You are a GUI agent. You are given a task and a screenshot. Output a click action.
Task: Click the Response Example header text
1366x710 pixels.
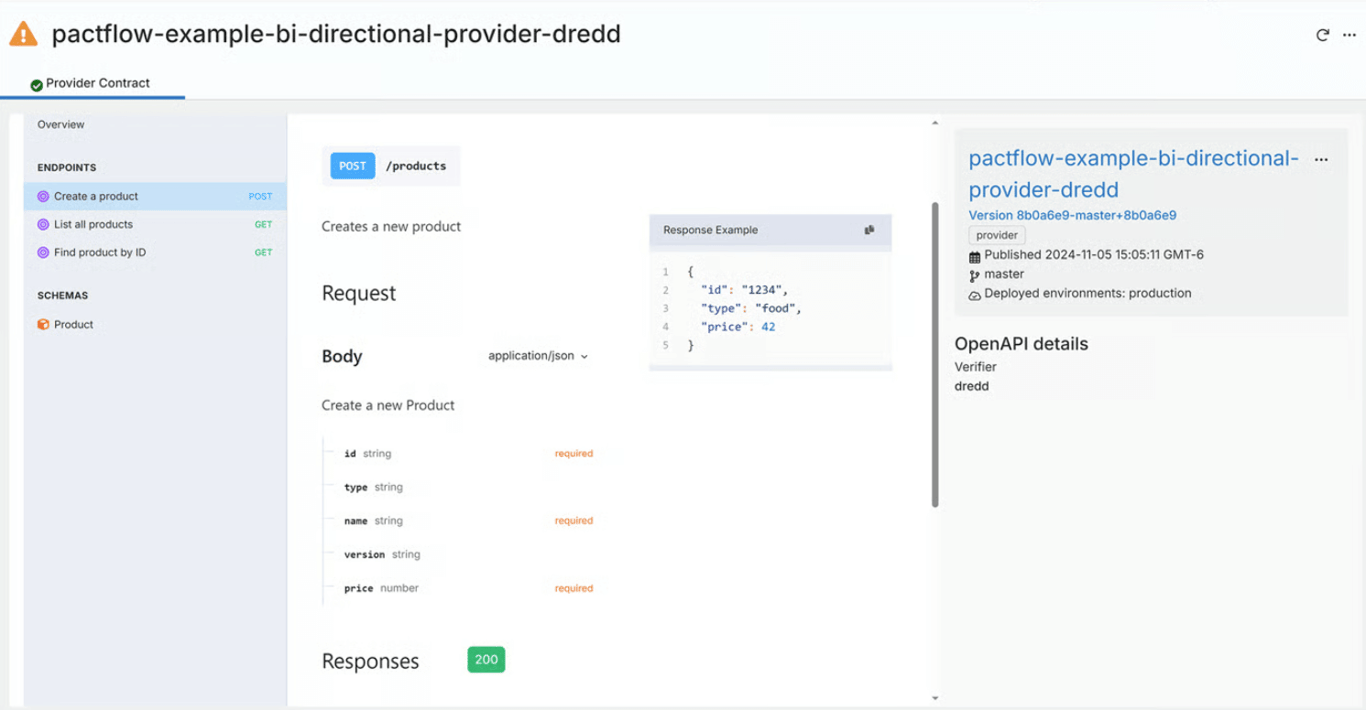710,230
